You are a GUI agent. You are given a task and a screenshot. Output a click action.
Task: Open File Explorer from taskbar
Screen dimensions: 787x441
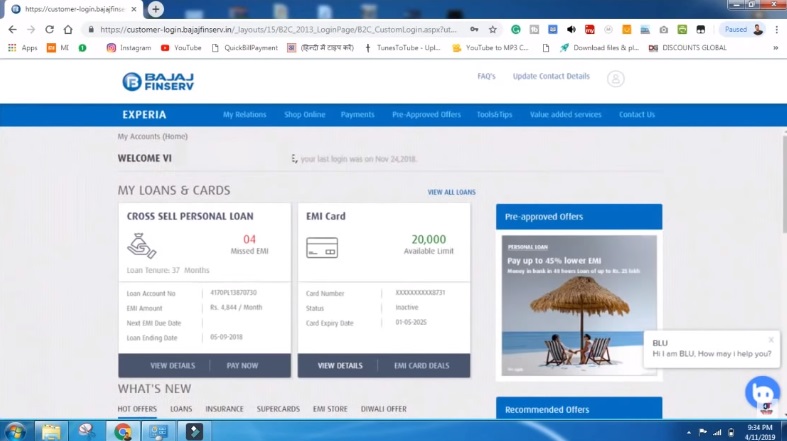(x=51, y=431)
